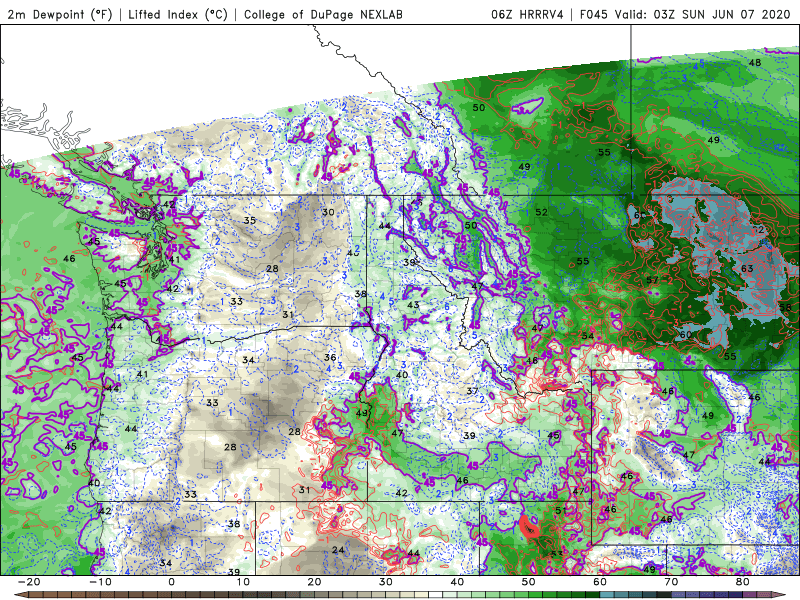Click the dewpoint value 35 on the map
This screenshot has width=800, height=600.
(x=249, y=220)
